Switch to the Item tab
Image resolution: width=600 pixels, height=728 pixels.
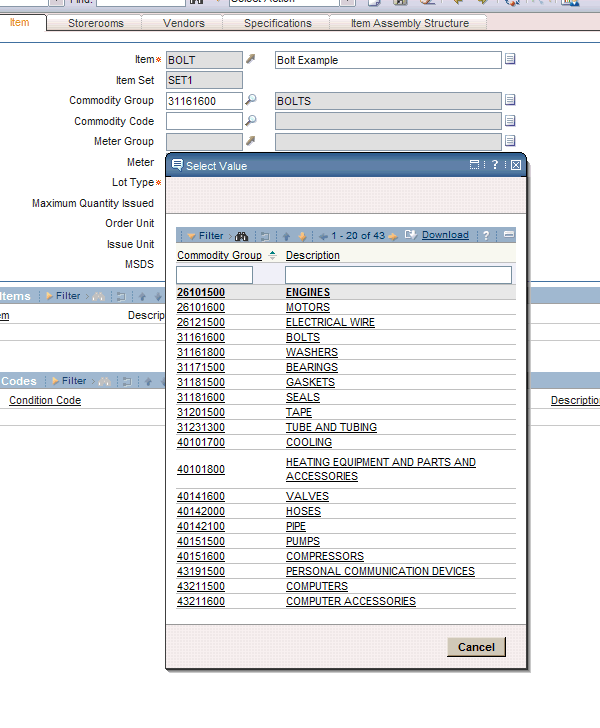[20, 22]
